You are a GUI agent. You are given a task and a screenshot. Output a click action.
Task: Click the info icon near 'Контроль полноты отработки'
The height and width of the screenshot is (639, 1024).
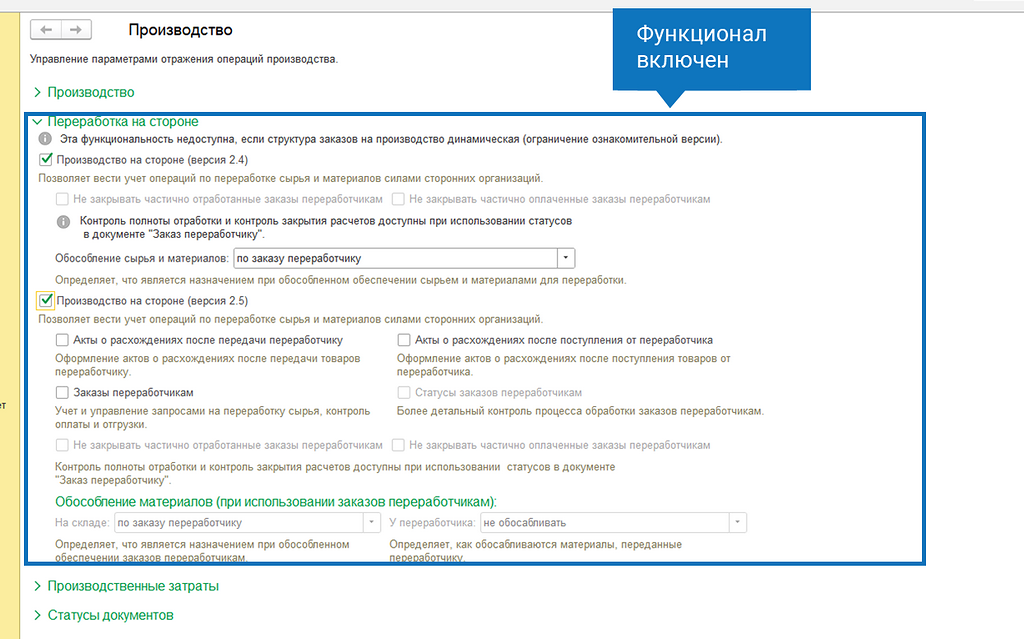coord(63,221)
